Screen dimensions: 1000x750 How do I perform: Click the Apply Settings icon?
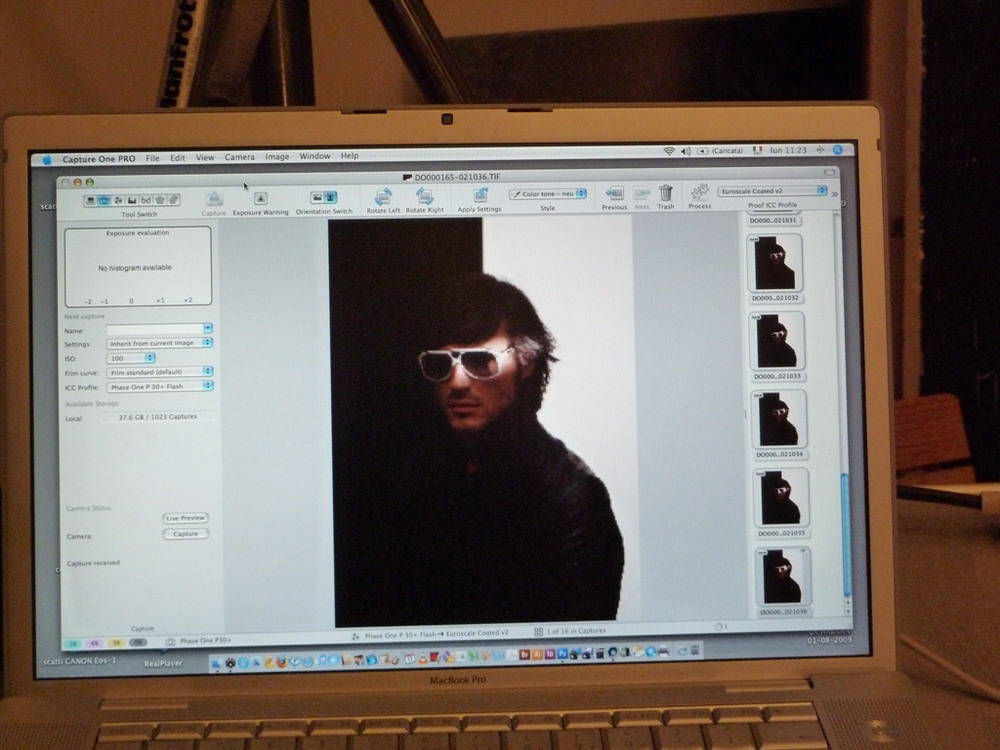(x=480, y=195)
